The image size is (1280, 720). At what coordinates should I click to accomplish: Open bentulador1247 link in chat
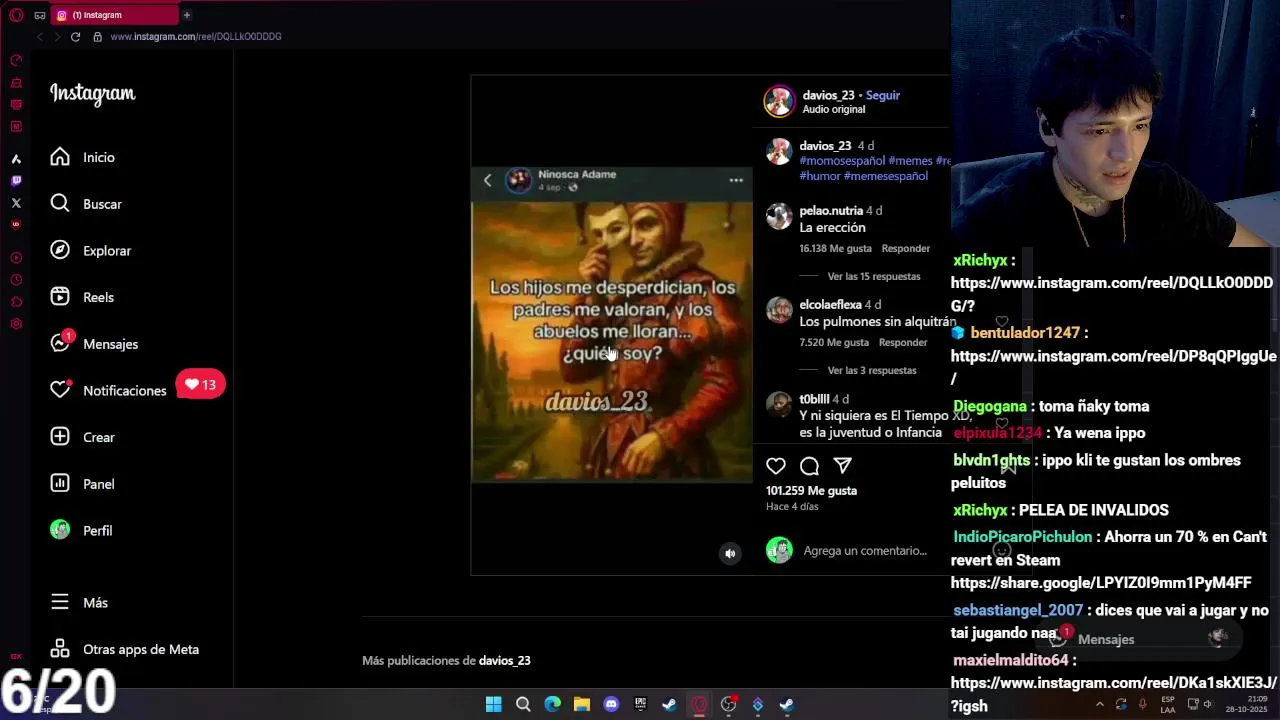click(1113, 367)
